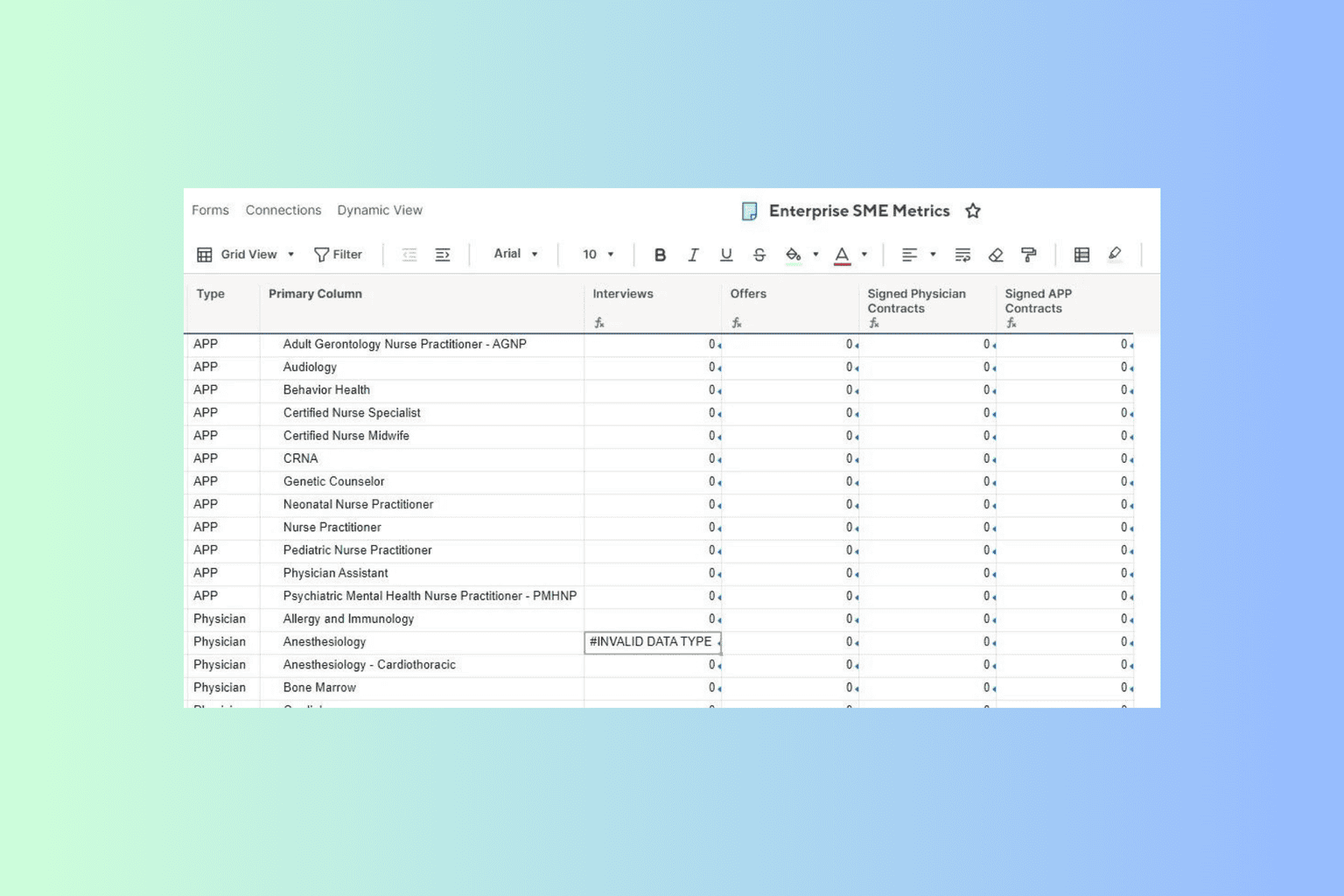The width and height of the screenshot is (1344, 896).
Task: Select the Bone Marrow cell
Action: 422,688
